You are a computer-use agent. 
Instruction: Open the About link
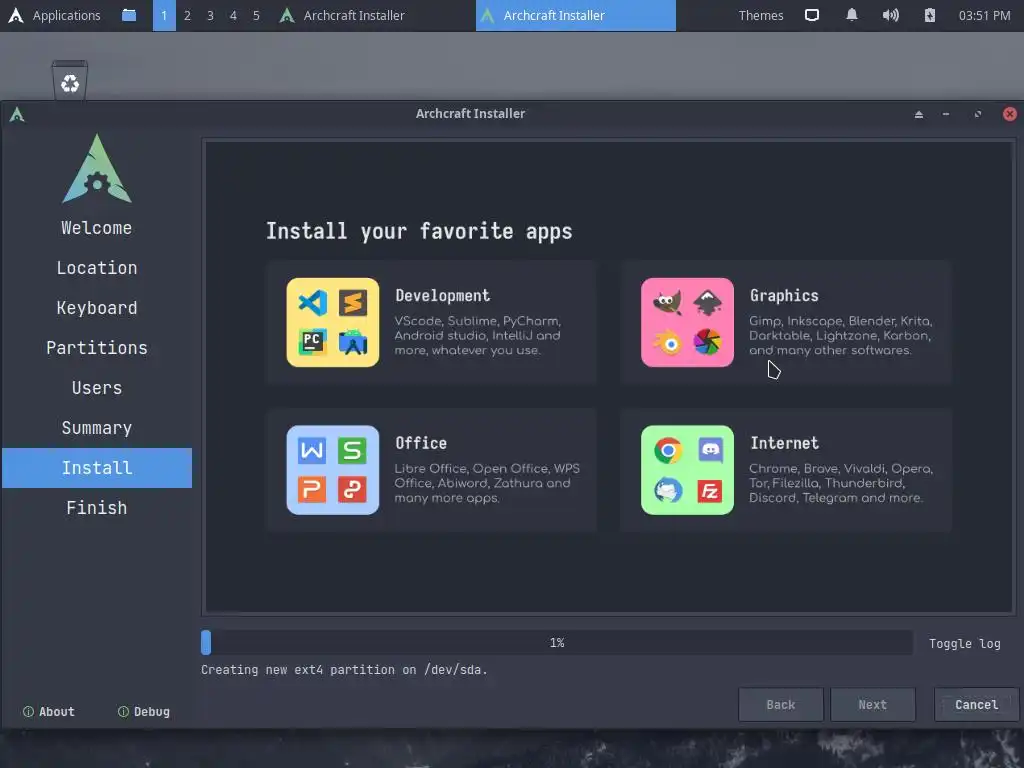click(x=49, y=711)
